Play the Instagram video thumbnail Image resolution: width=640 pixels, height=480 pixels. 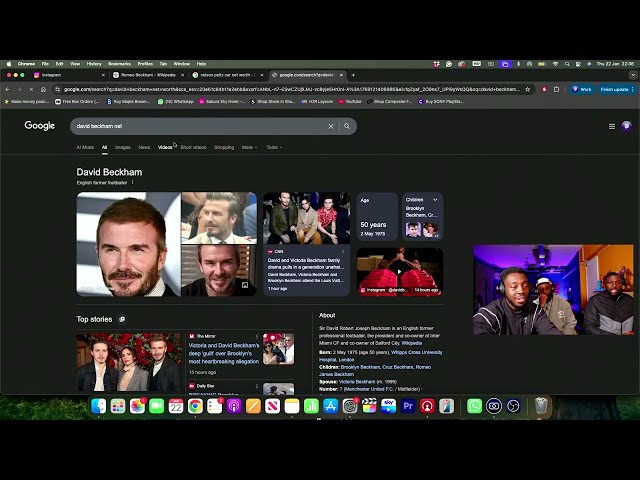tap(400, 271)
